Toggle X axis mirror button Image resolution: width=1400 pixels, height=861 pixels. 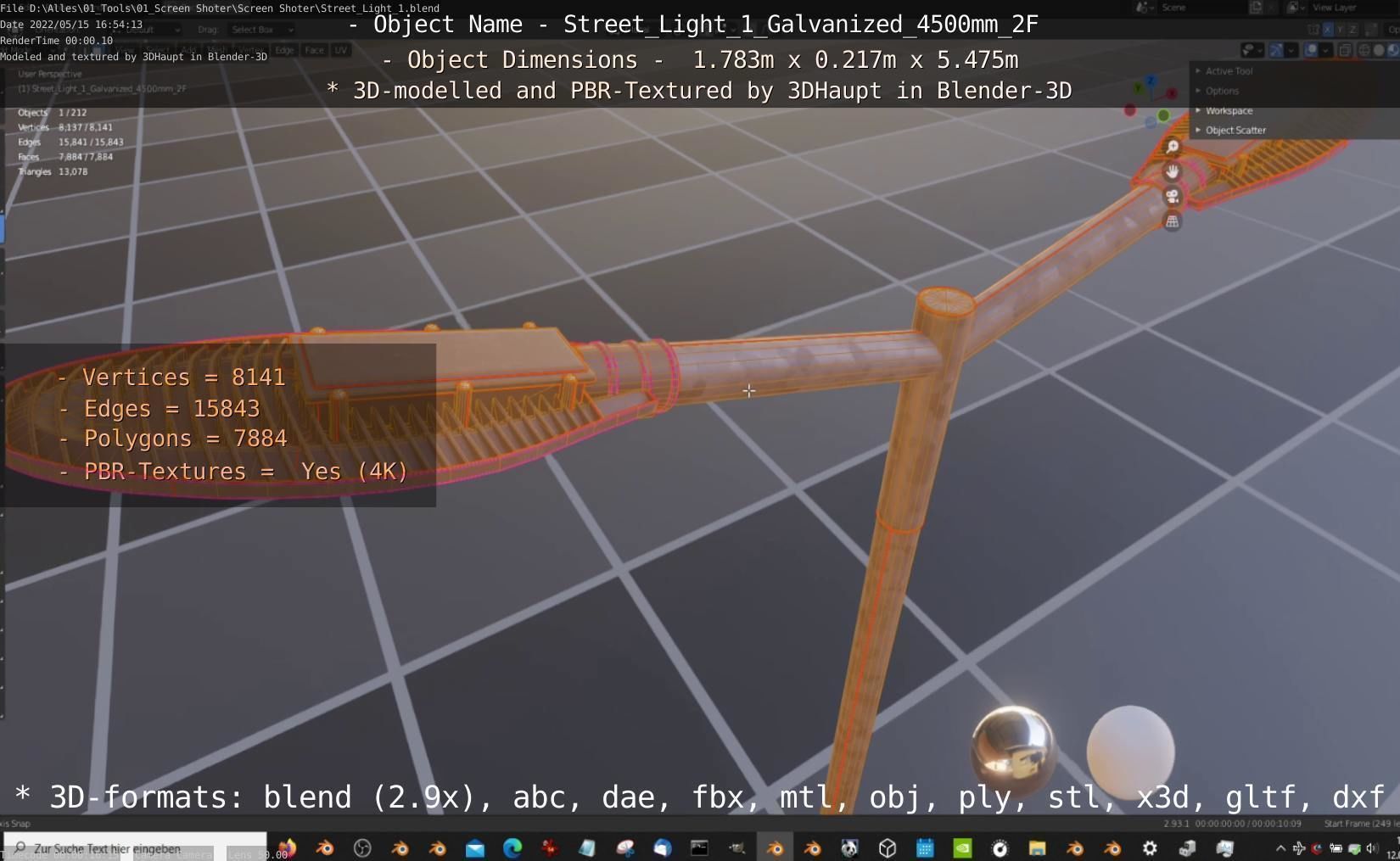coord(1328,30)
